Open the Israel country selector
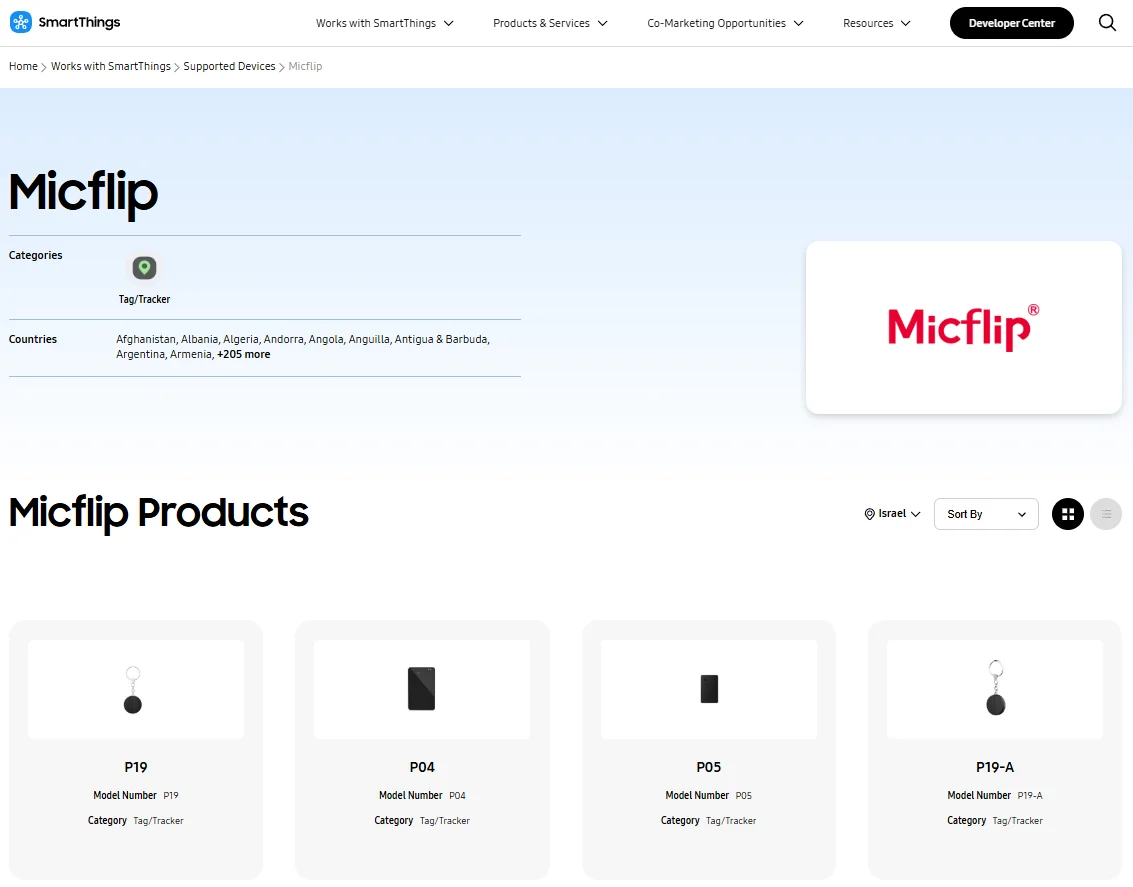The width and height of the screenshot is (1133, 887). [x=892, y=514]
